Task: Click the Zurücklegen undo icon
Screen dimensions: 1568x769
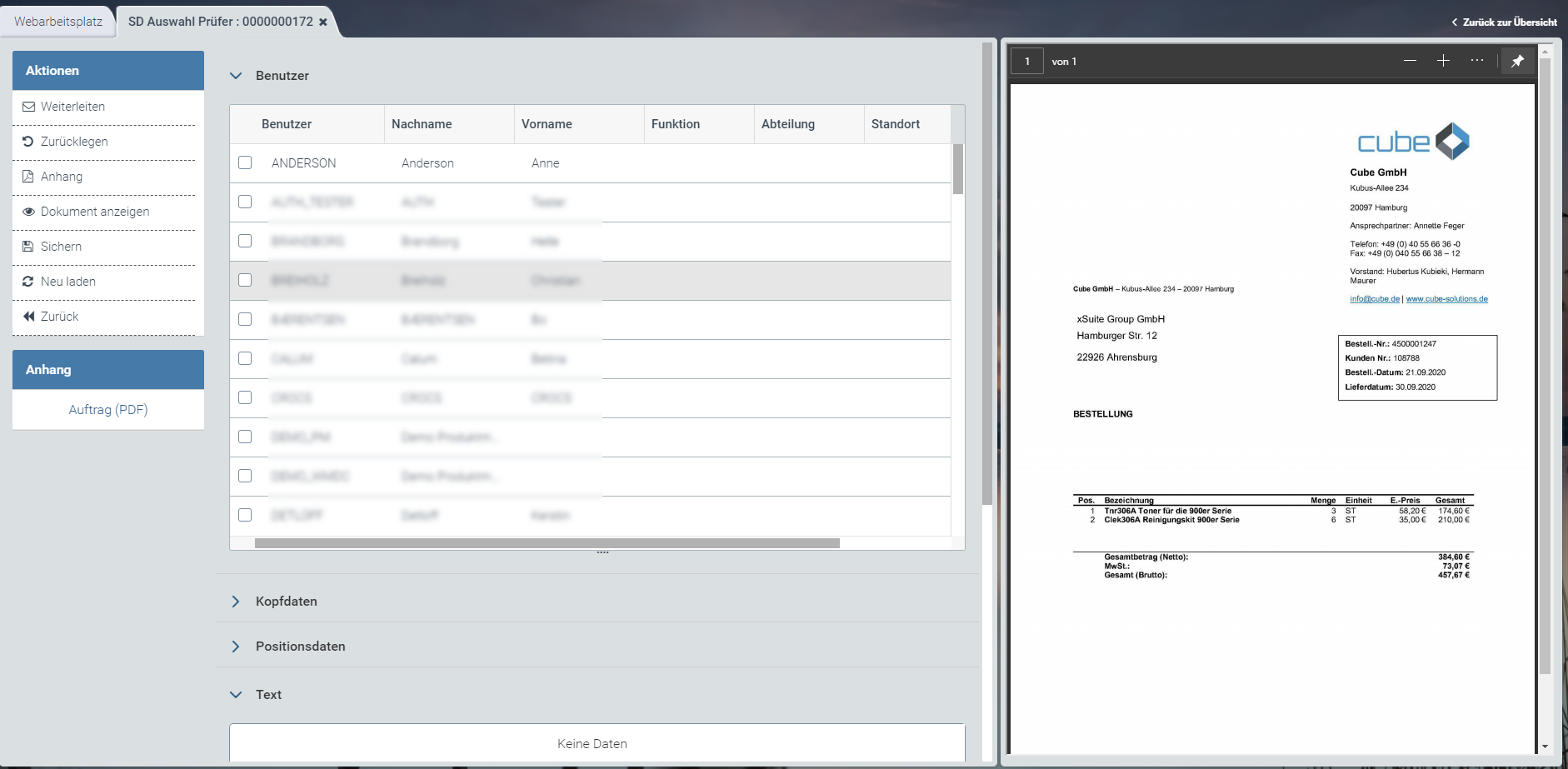Action: tap(28, 142)
